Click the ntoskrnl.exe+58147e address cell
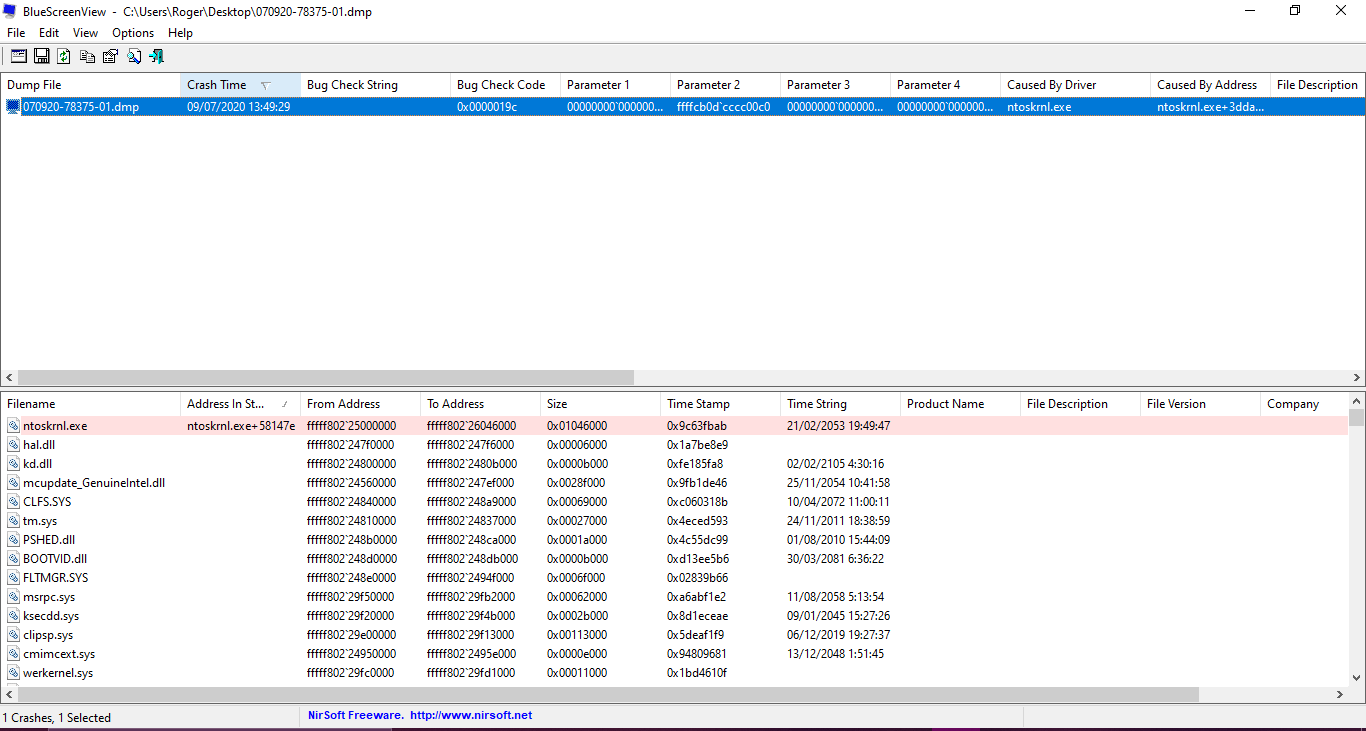The image size is (1366, 731). point(240,426)
